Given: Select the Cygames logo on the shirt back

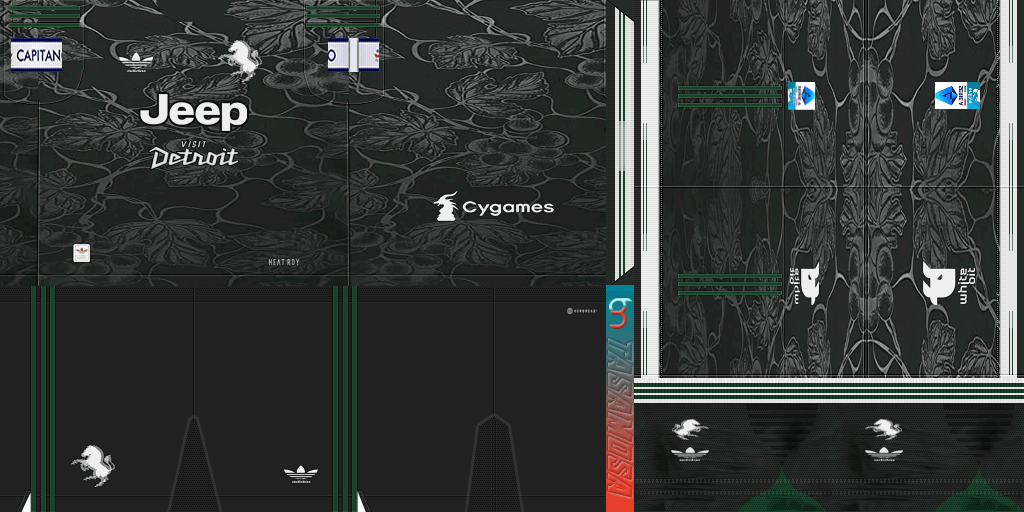Looking at the screenshot, I should click(x=493, y=207).
